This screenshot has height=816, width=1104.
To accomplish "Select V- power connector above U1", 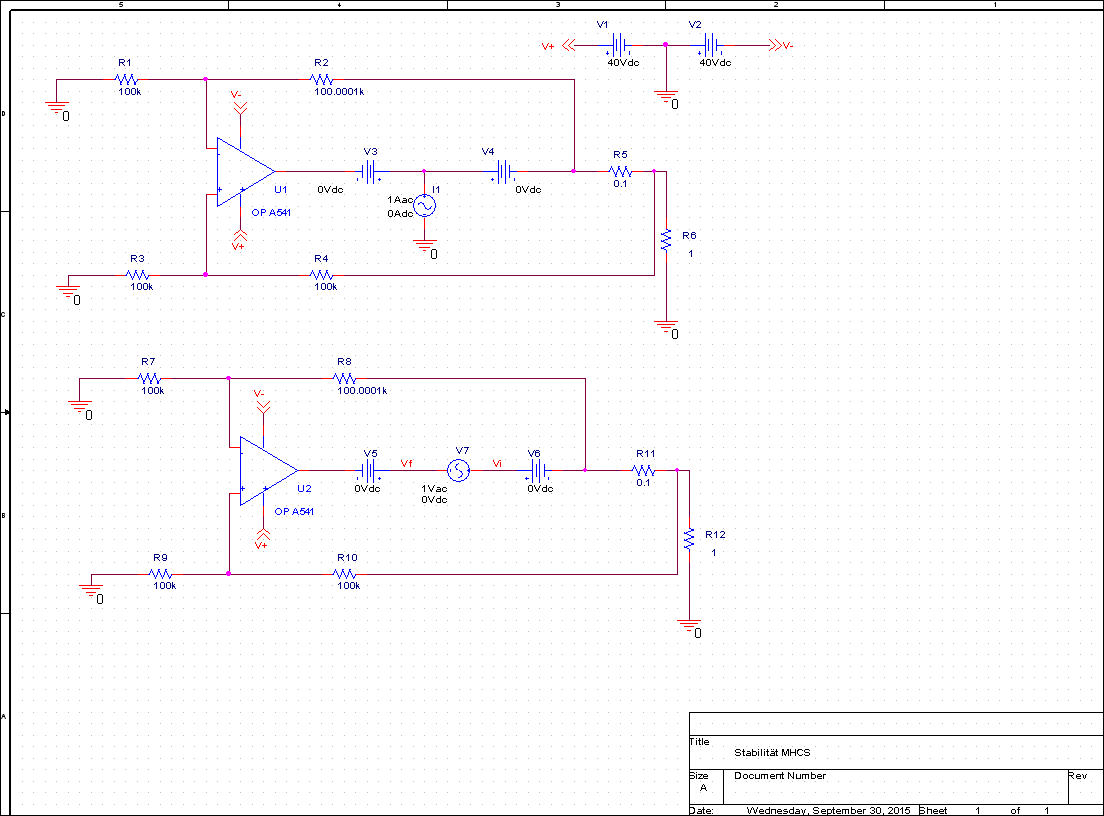I will 240,108.
